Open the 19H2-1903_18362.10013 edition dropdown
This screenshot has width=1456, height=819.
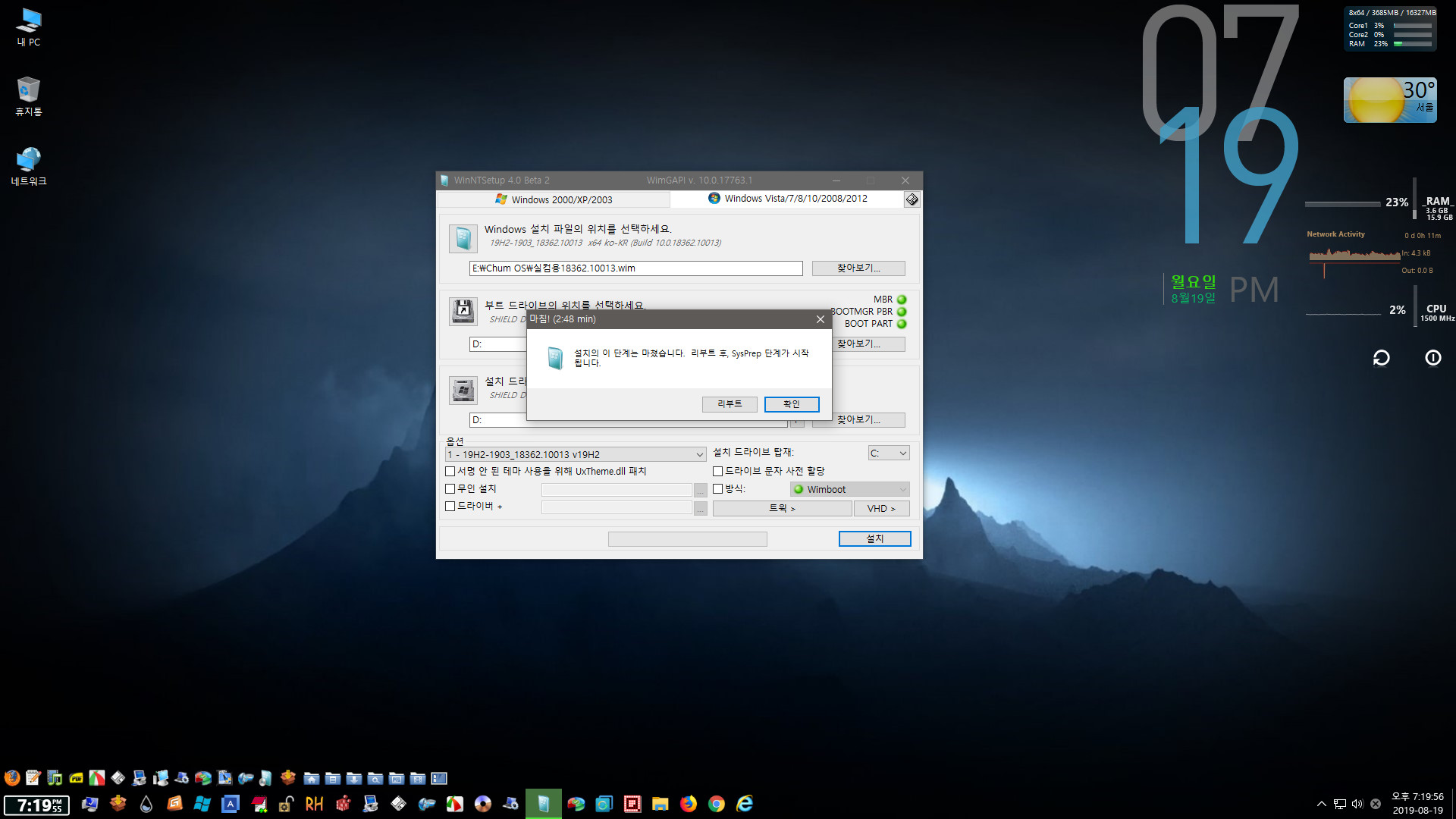click(576, 454)
